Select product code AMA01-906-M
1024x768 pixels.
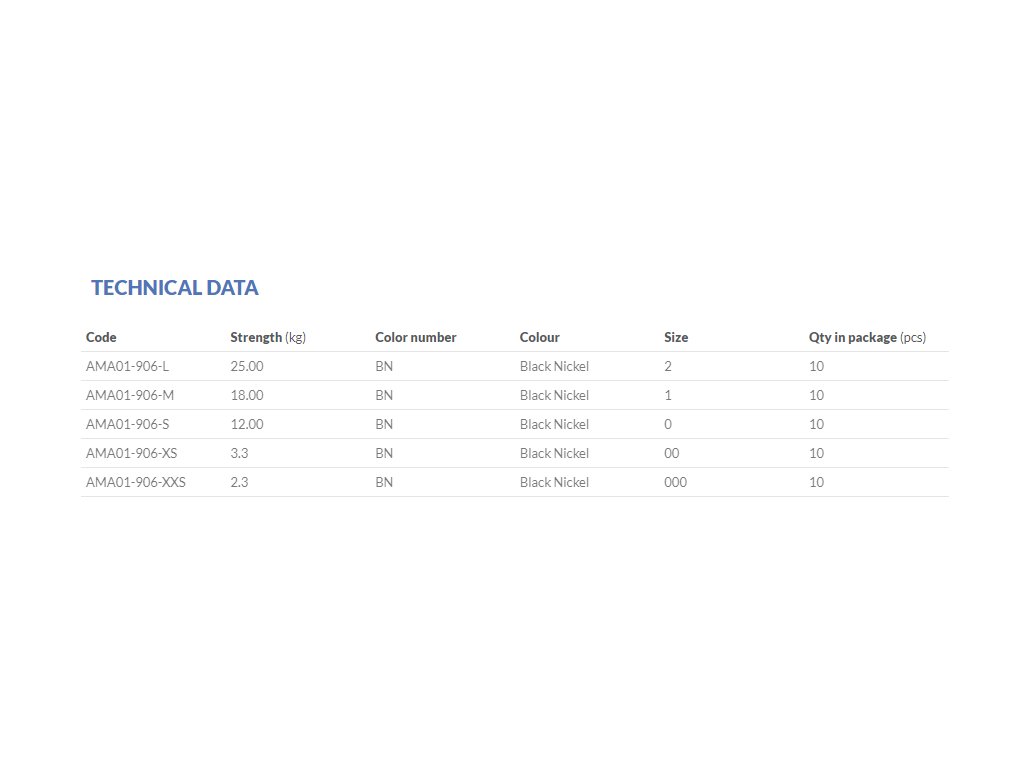point(130,395)
